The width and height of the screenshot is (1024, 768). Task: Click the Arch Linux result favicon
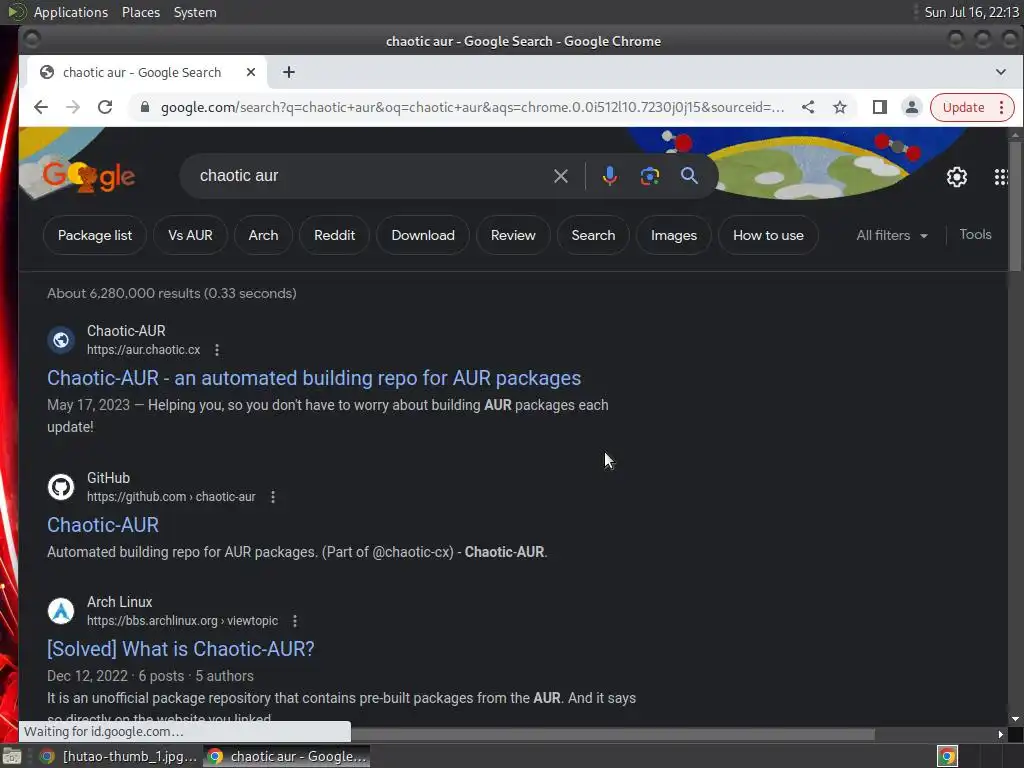(x=61, y=611)
